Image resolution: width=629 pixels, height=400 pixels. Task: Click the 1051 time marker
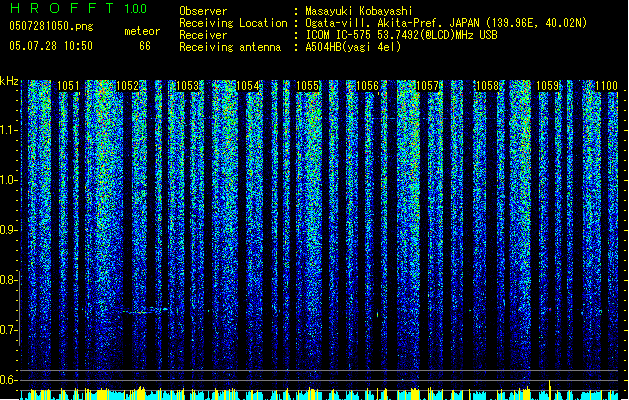click(x=68, y=85)
